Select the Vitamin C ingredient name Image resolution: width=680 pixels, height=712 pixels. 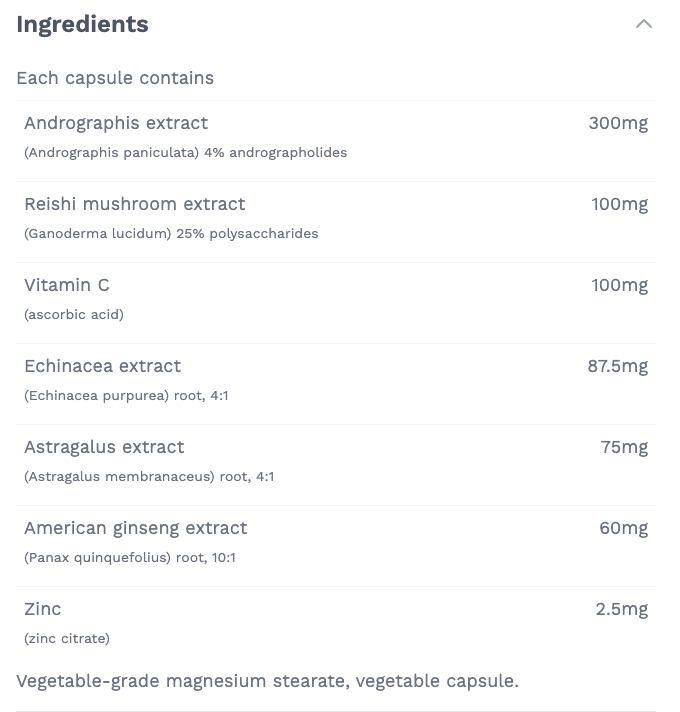tap(67, 285)
